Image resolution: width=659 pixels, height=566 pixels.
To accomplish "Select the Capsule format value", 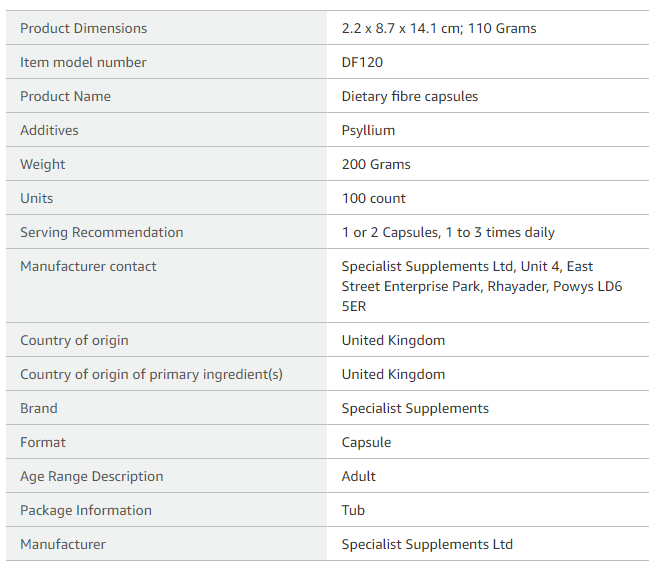I will [366, 442].
